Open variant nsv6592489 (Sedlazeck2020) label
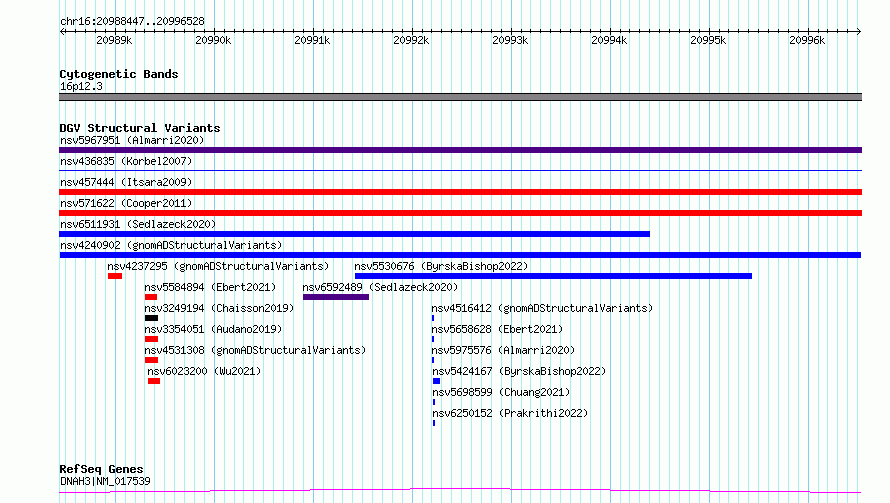 click(x=380, y=287)
